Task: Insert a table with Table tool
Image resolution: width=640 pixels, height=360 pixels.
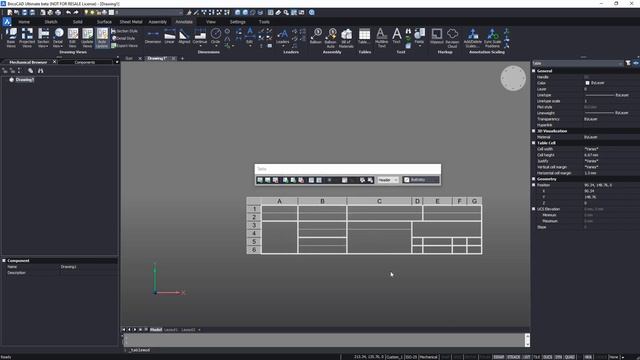Action: click(364, 36)
